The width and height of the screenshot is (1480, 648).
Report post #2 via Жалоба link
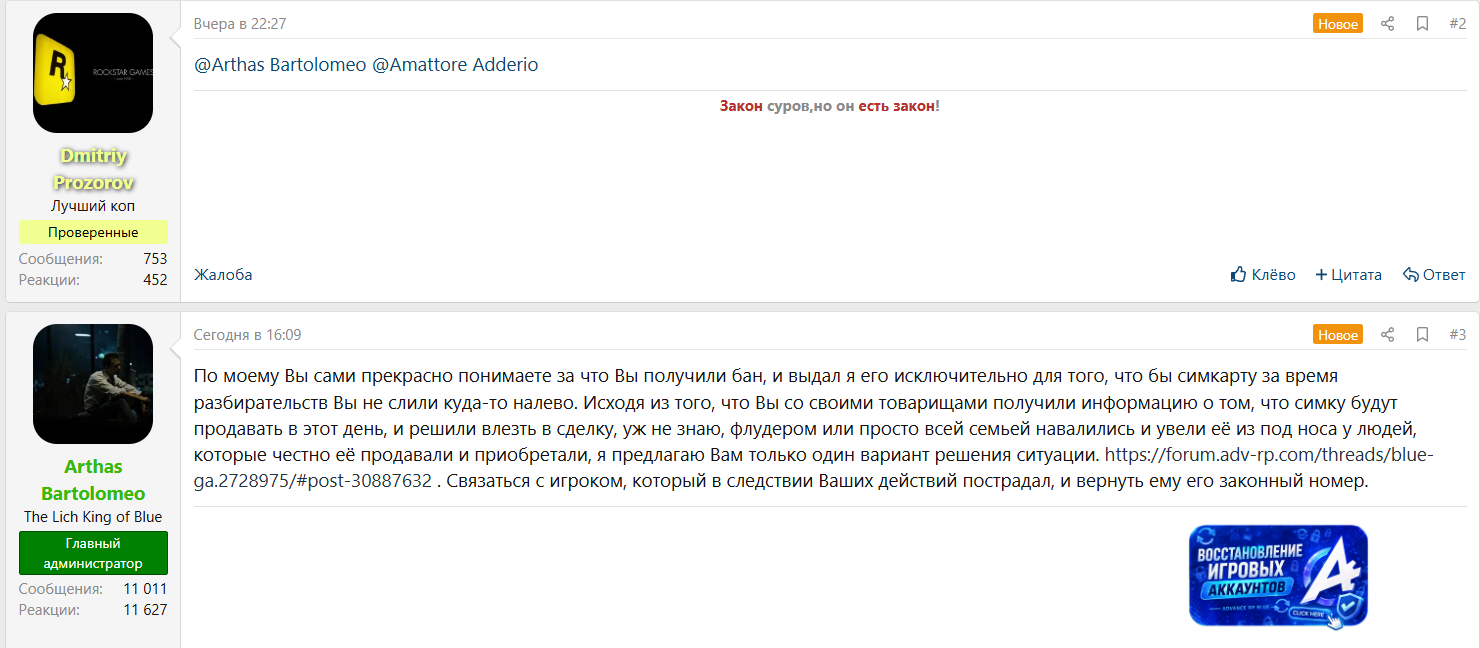point(223,274)
